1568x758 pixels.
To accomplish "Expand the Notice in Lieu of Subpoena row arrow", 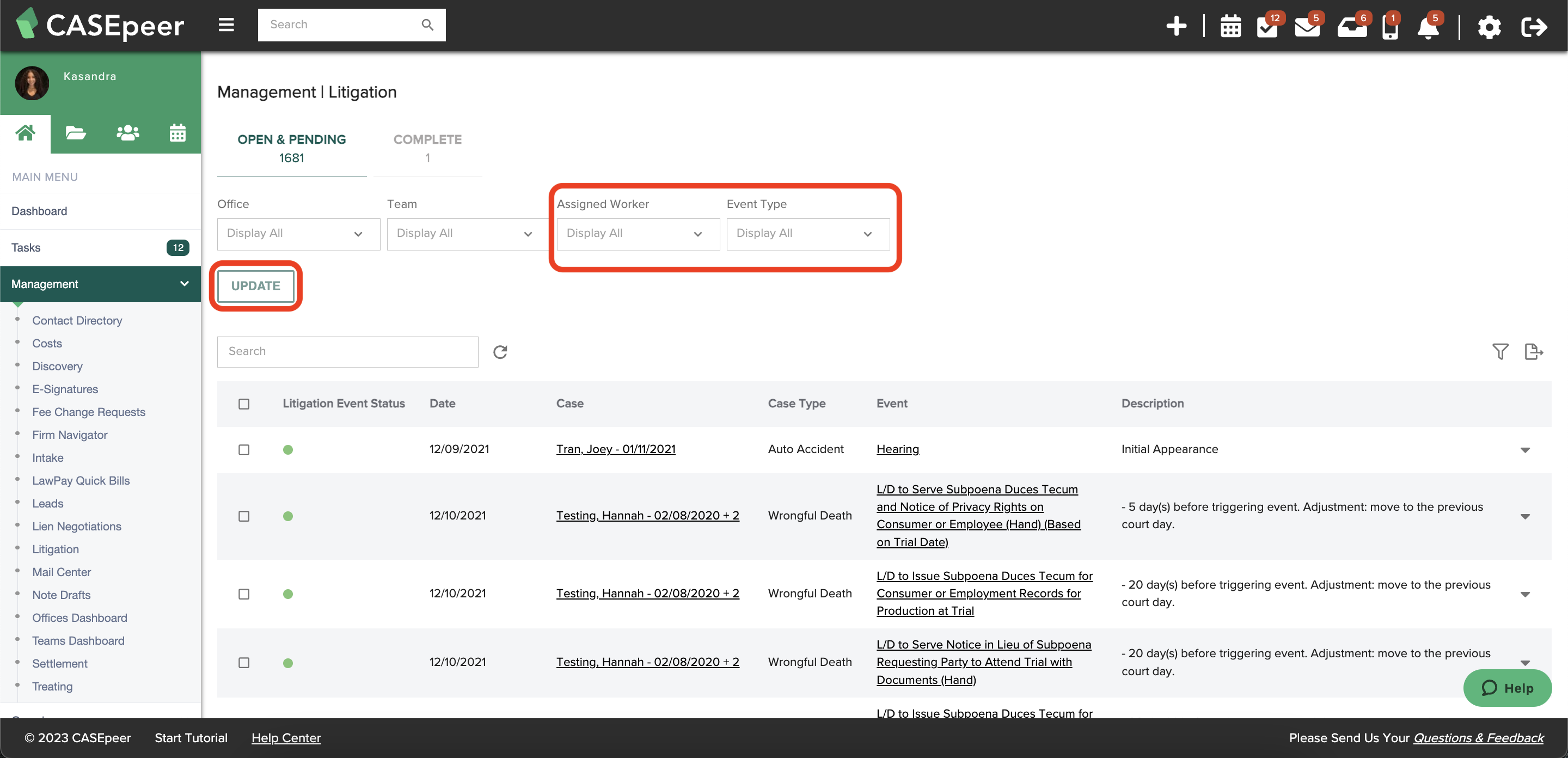I will 1525,662.
